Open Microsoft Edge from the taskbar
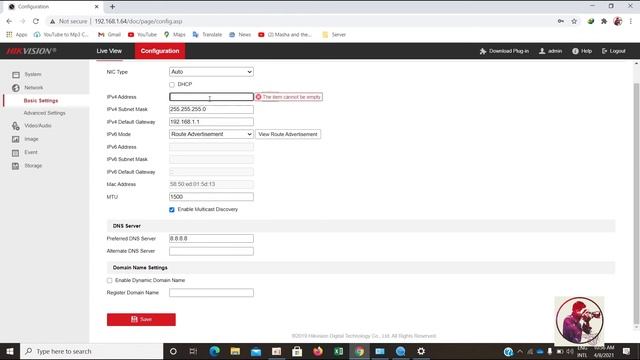 pyautogui.click(x=215, y=351)
